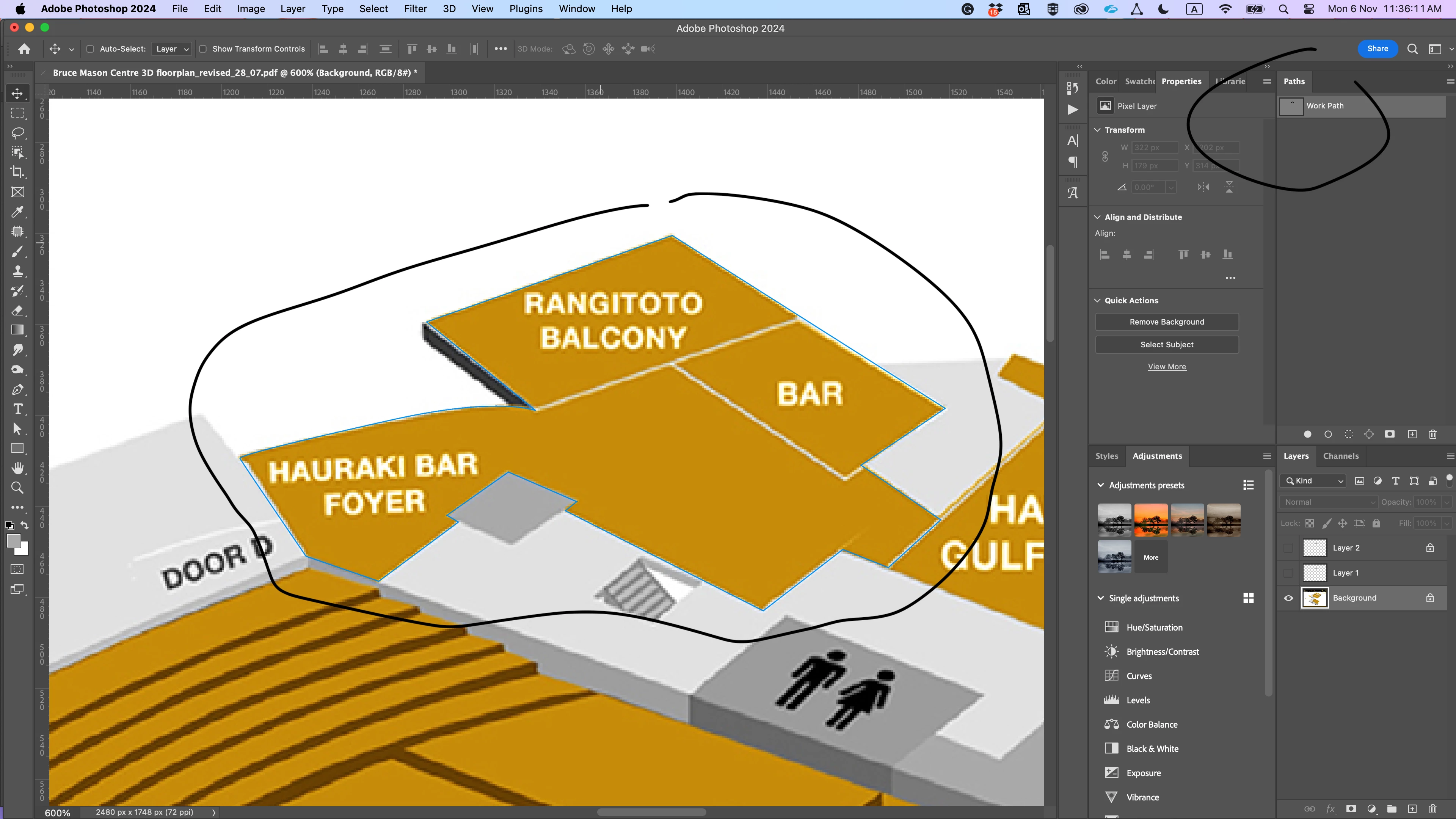Hide the Background layer visibility eye
Screen dimensions: 1456x819
pyautogui.click(x=1288, y=598)
